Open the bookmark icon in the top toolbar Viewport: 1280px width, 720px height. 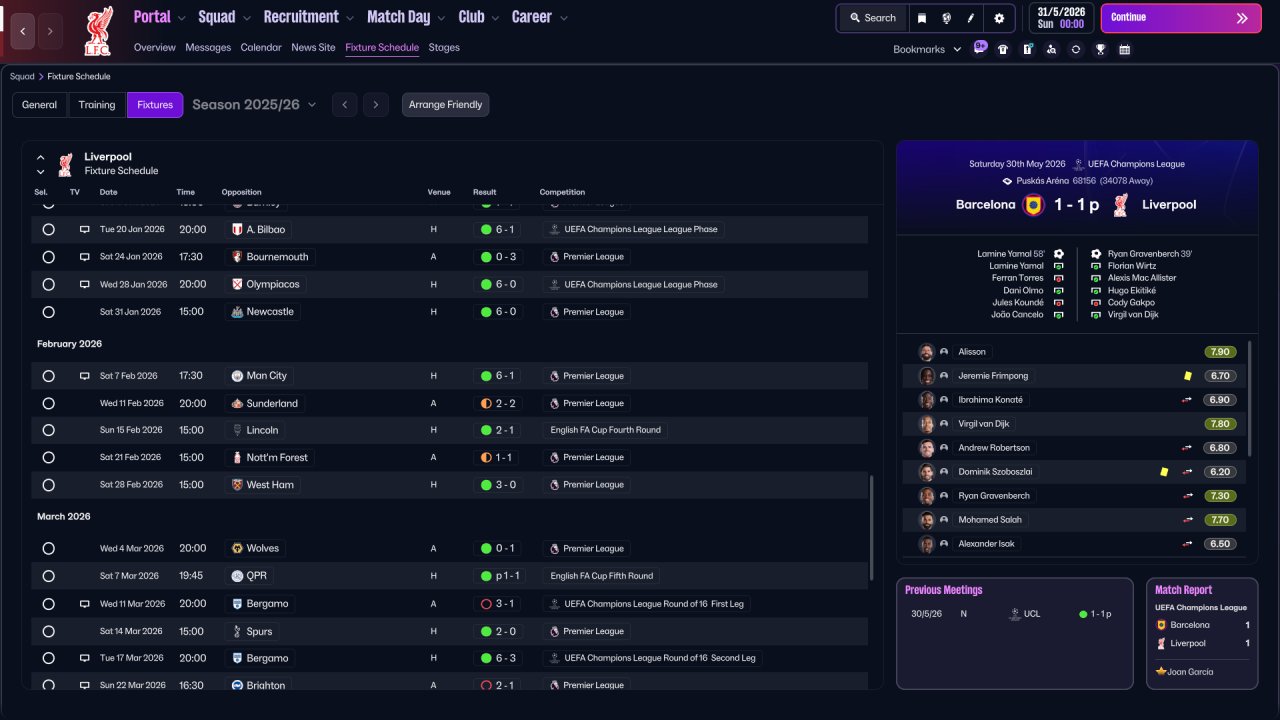[x=921, y=18]
